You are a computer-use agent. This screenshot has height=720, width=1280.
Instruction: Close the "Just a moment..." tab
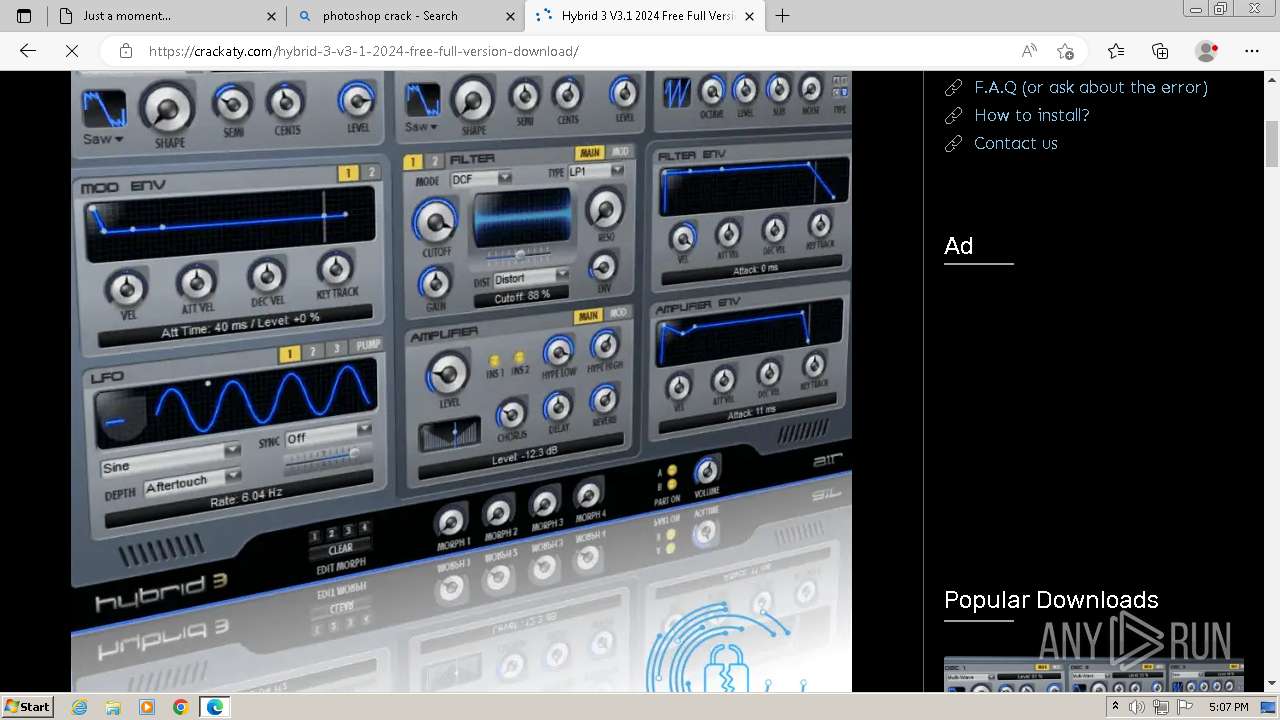(x=272, y=16)
